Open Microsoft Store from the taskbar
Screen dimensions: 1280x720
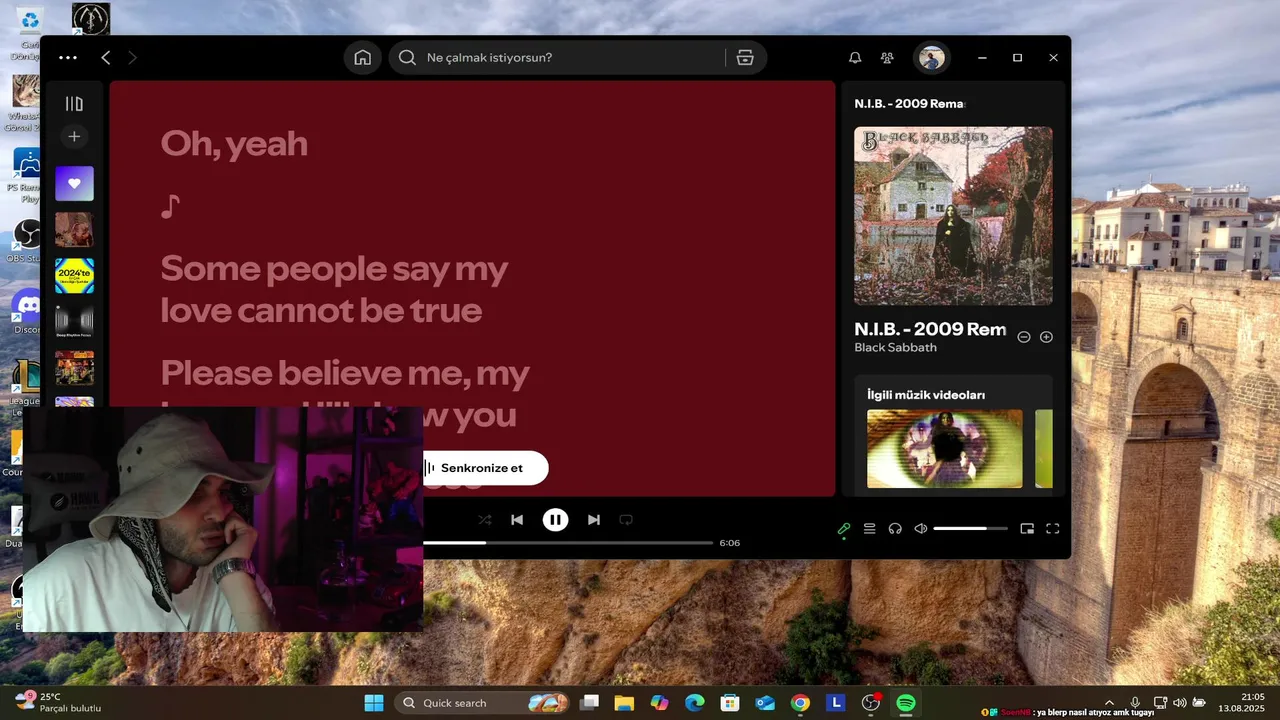click(x=730, y=703)
